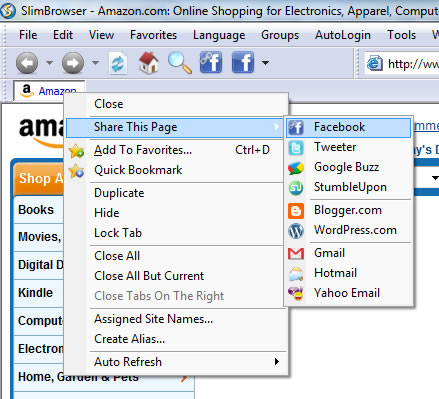439x399 pixels.
Task: Open the AutoLogin menu
Action: tap(343, 35)
